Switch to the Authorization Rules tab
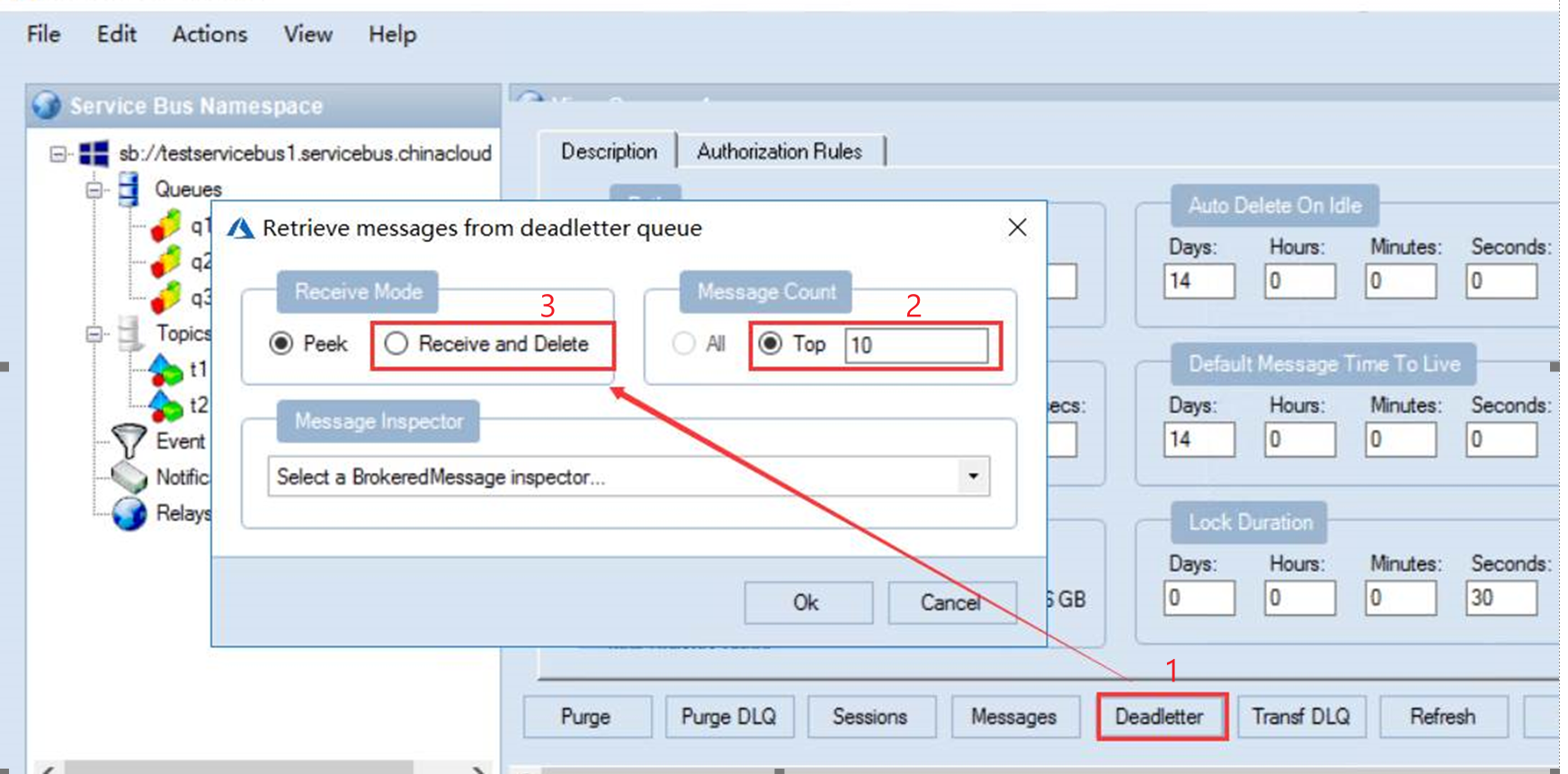This screenshot has width=1568, height=774. [x=779, y=151]
